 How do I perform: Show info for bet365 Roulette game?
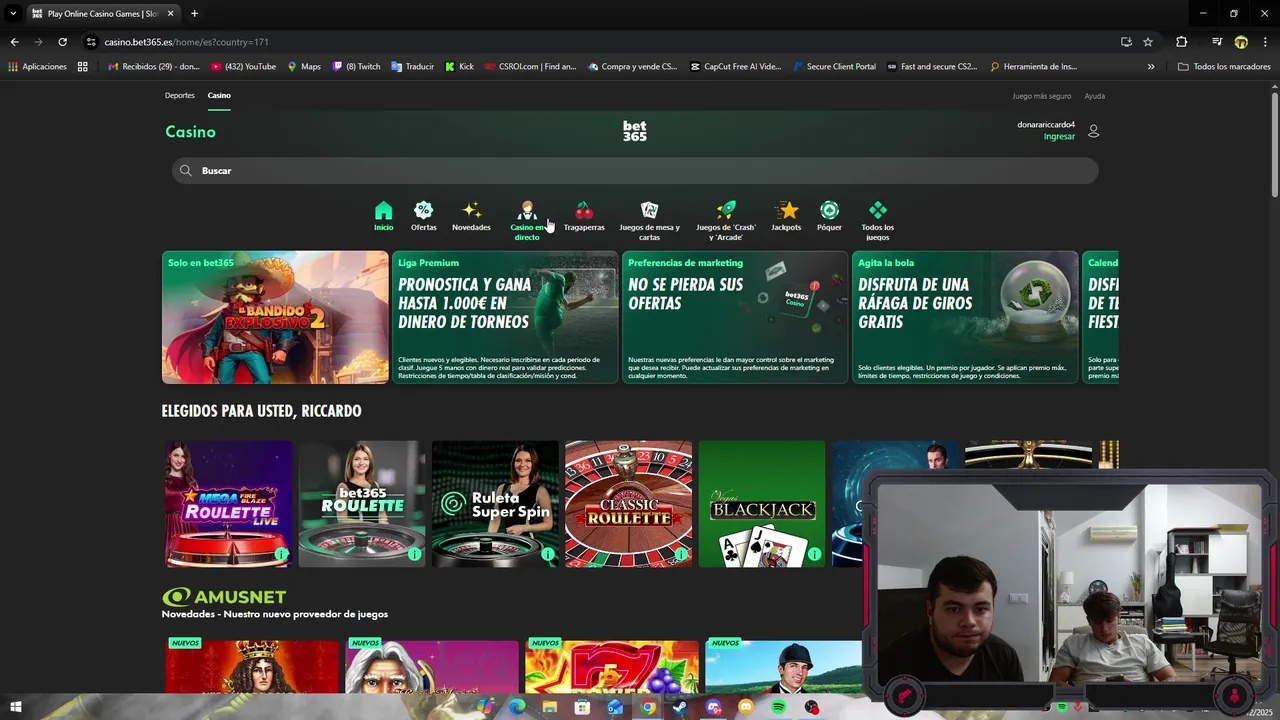point(414,554)
